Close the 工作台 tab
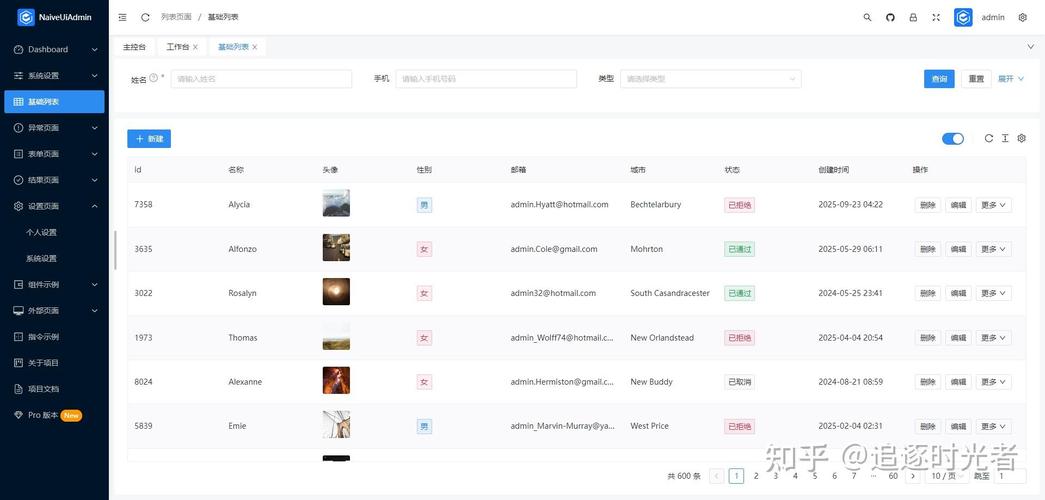The image size is (1045, 500). tap(195, 47)
